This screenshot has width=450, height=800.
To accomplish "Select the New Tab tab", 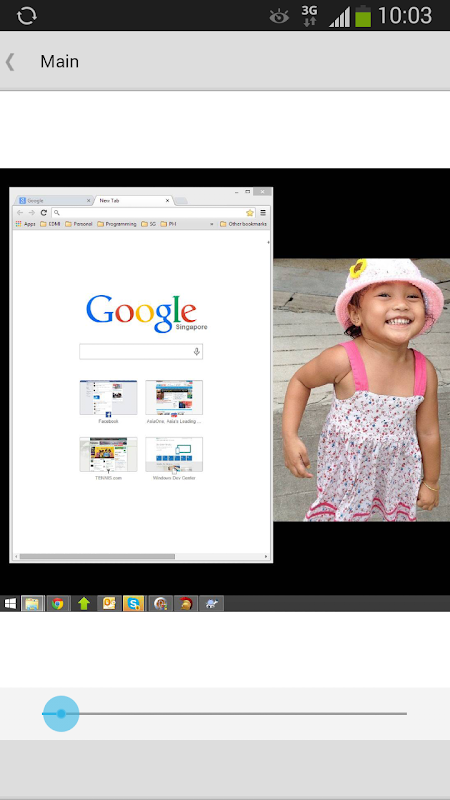I will (x=134, y=201).
